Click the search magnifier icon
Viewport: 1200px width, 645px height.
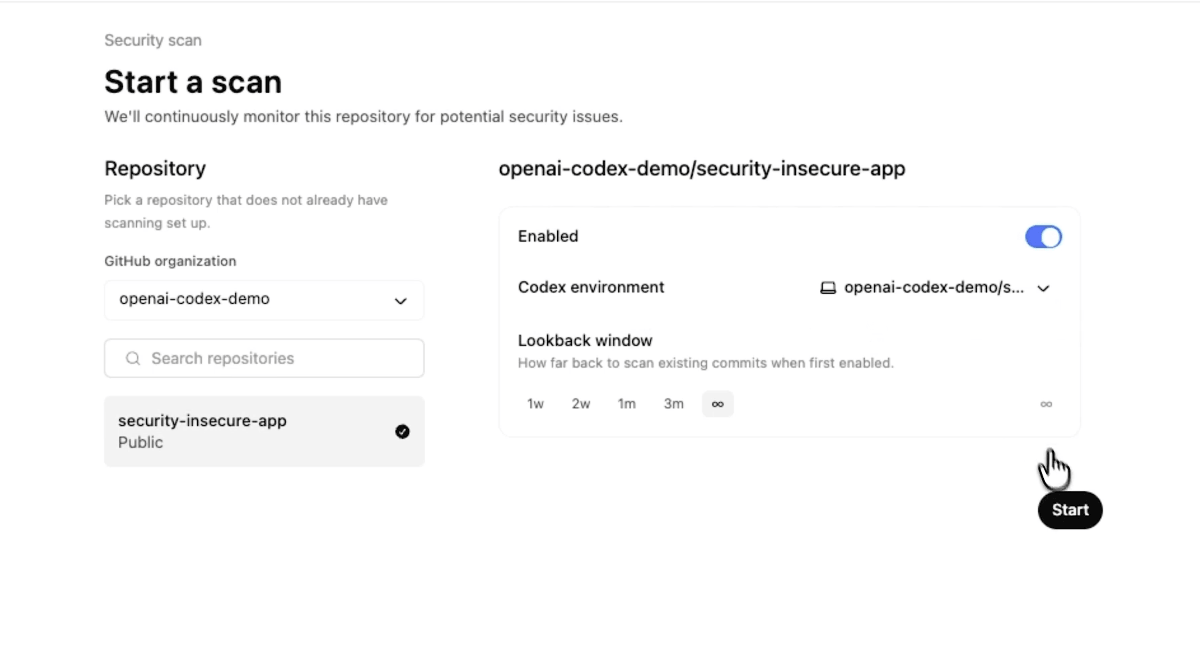(x=131, y=358)
